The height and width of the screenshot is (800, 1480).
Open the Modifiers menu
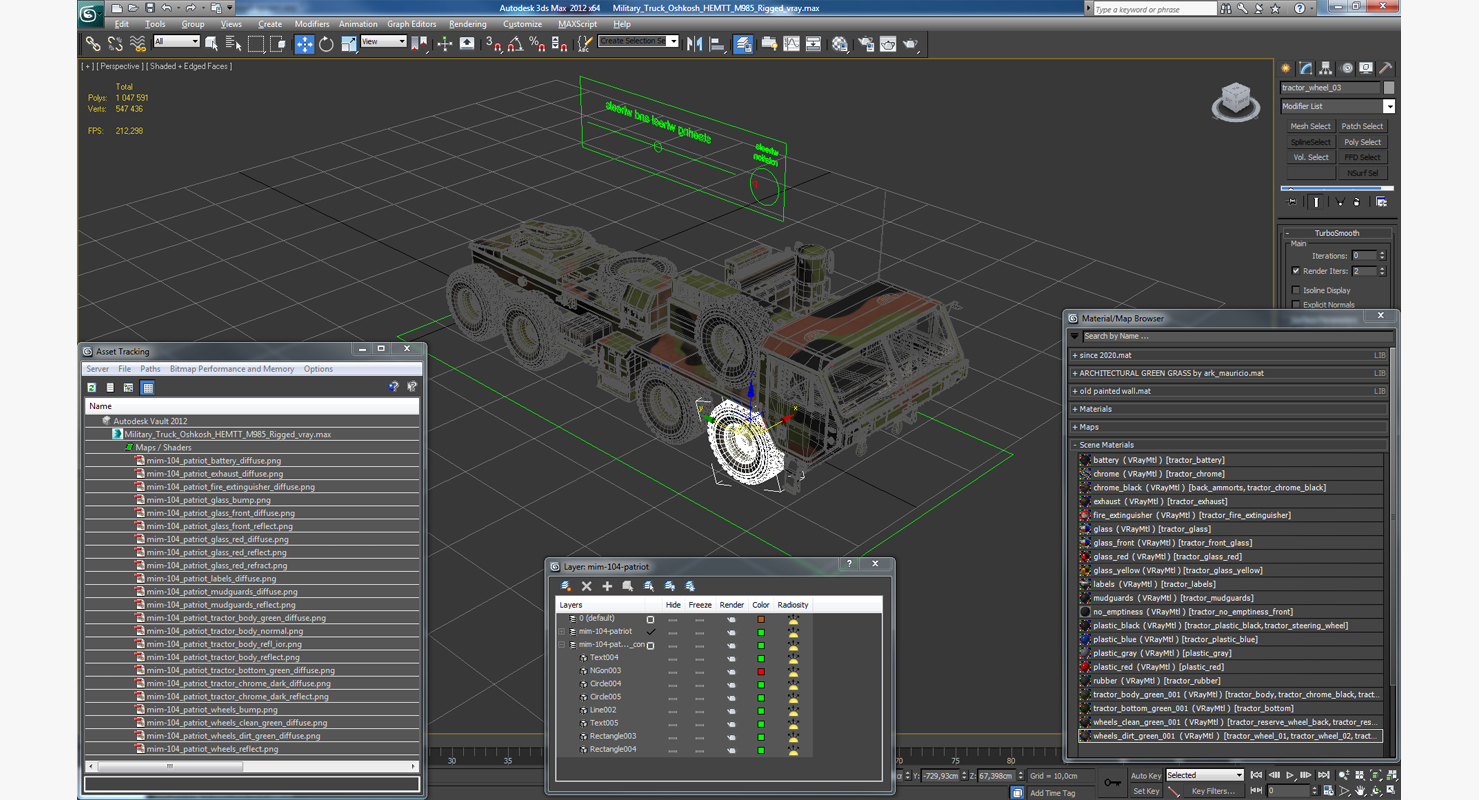[x=312, y=24]
